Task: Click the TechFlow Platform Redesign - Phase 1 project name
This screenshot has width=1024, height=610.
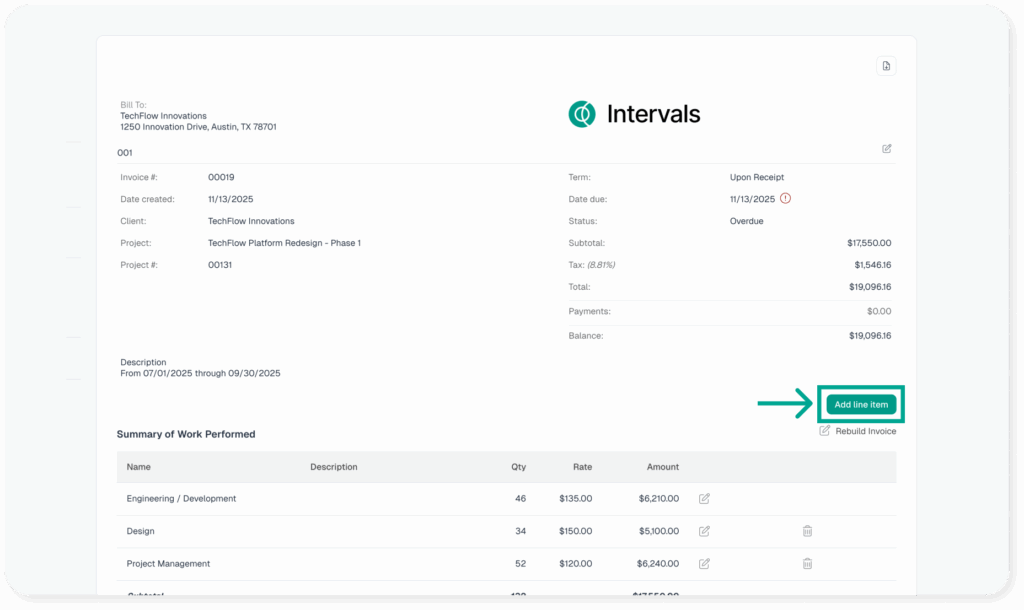Action: [x=284, y=243]
